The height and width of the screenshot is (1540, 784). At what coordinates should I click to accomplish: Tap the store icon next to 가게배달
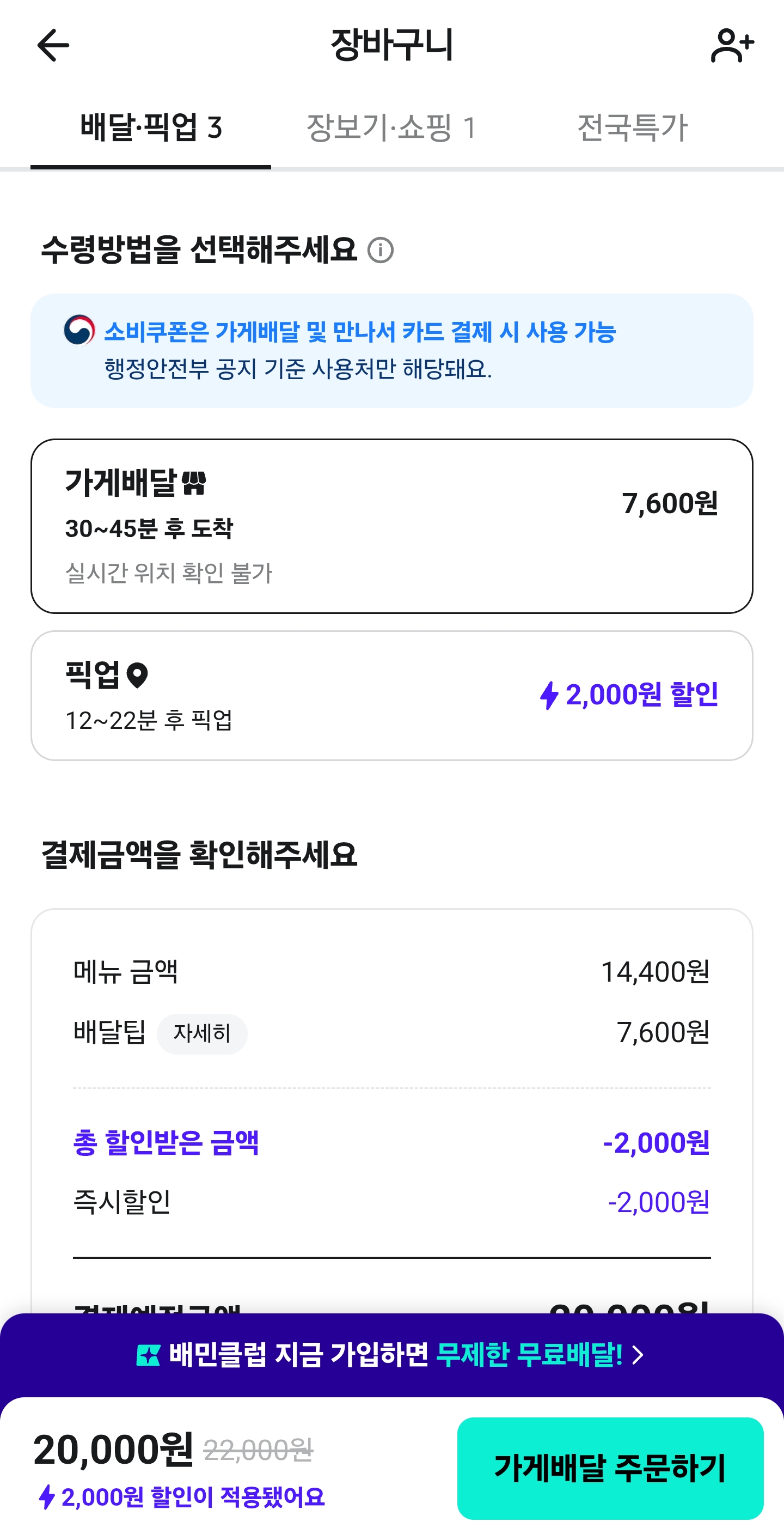pos(194,483)
